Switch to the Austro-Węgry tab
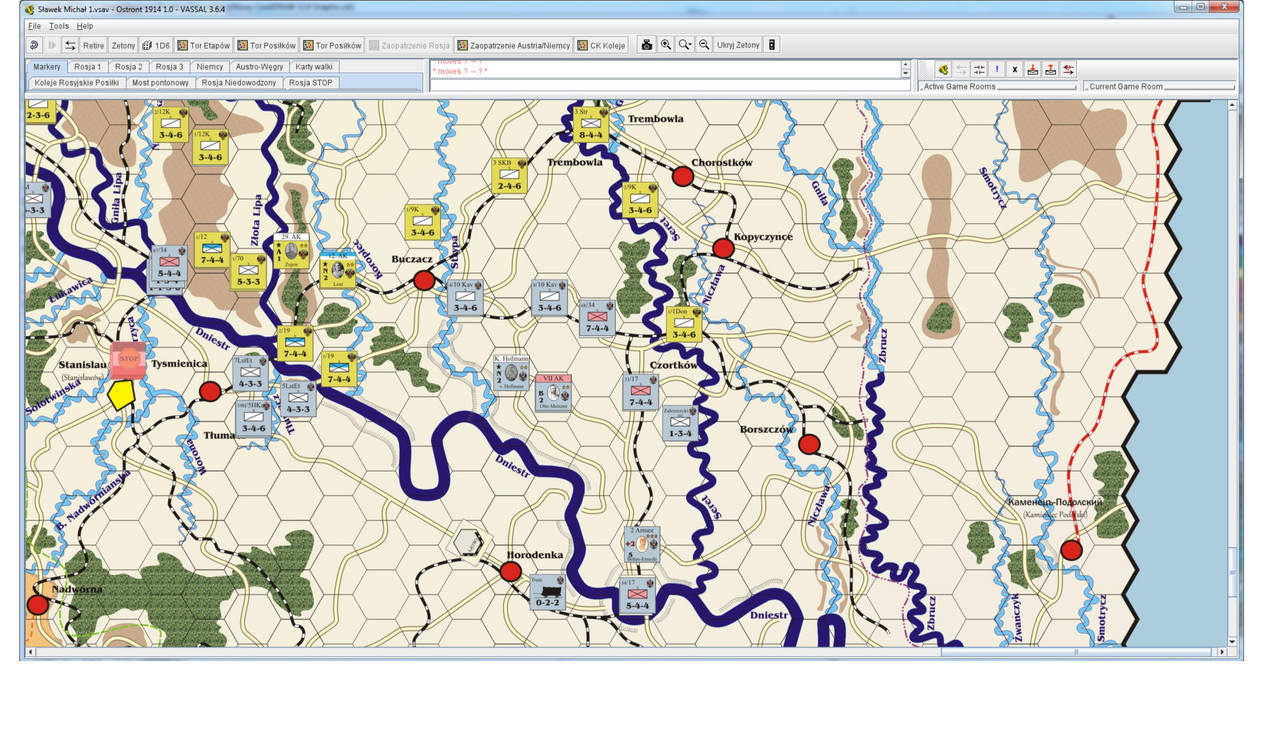 point(259,67)
